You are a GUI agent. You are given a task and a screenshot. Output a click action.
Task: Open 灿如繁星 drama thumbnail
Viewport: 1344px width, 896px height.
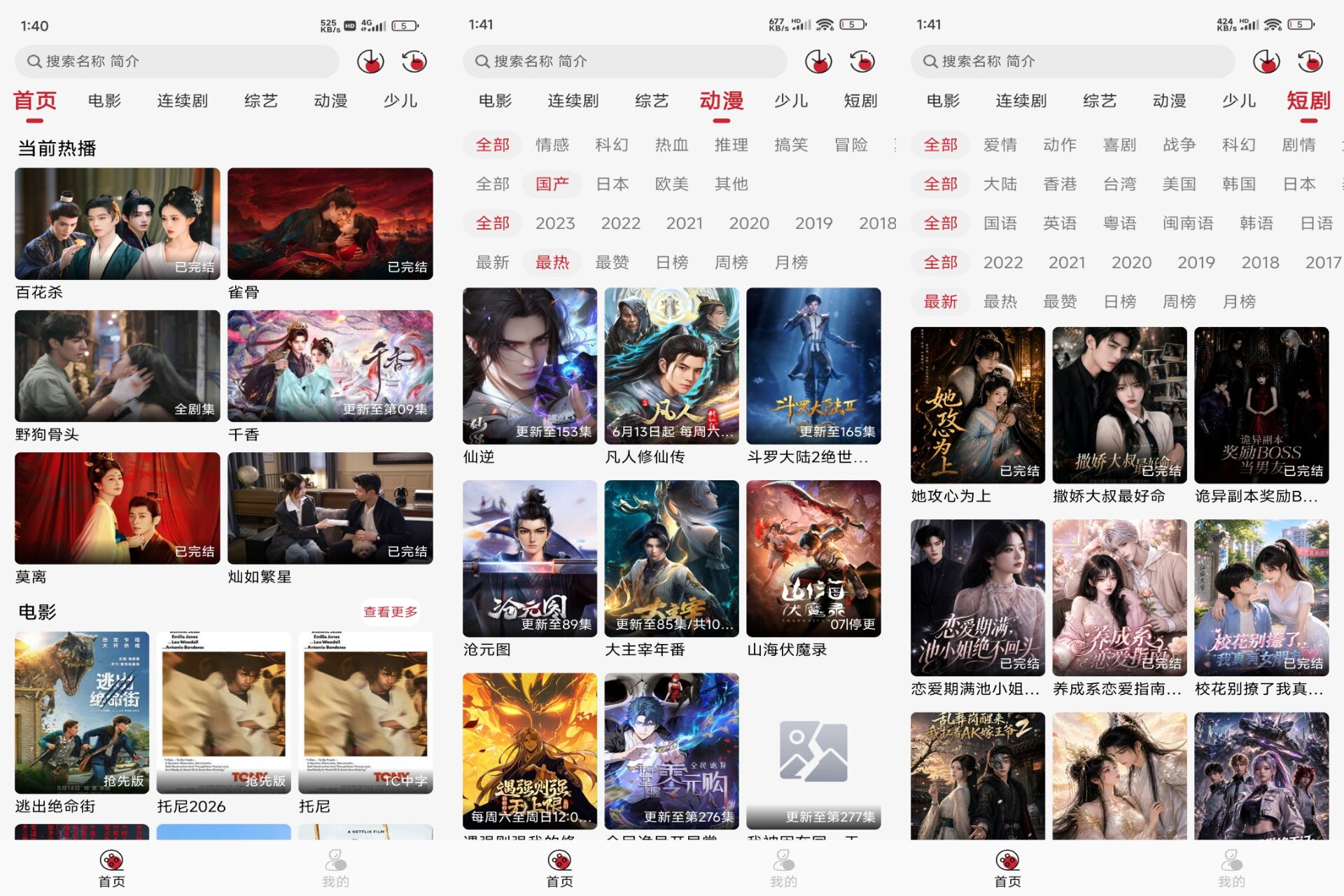(330, 508)
